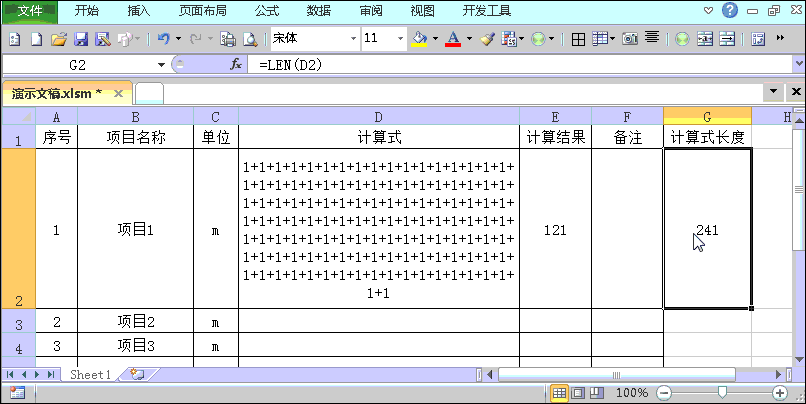The width and height of the screenshot is (806, 404).
Task: Click the New blank document icon
Action: (x=36, y=39)
